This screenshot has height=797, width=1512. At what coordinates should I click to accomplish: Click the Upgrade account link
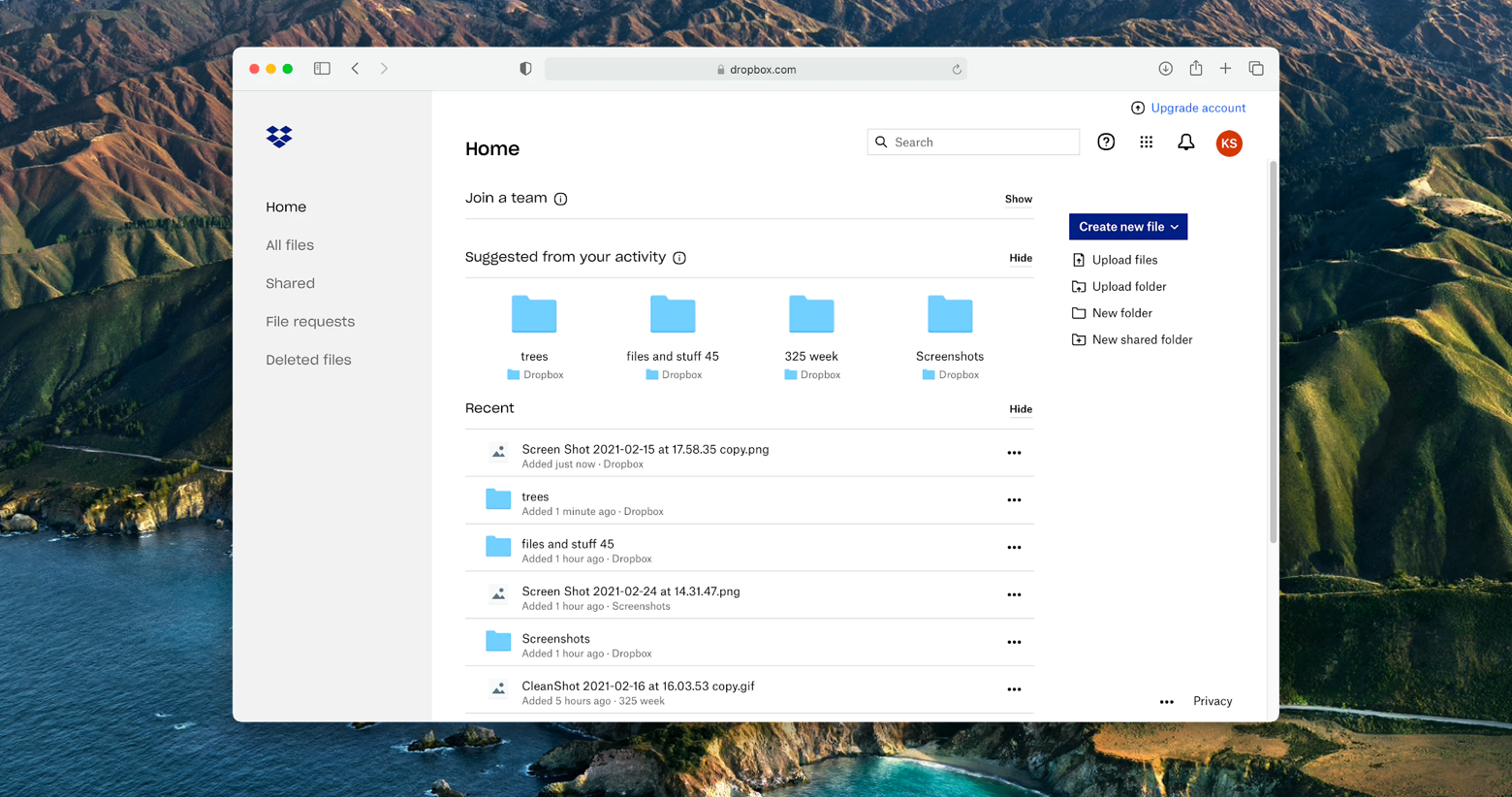1197,108
